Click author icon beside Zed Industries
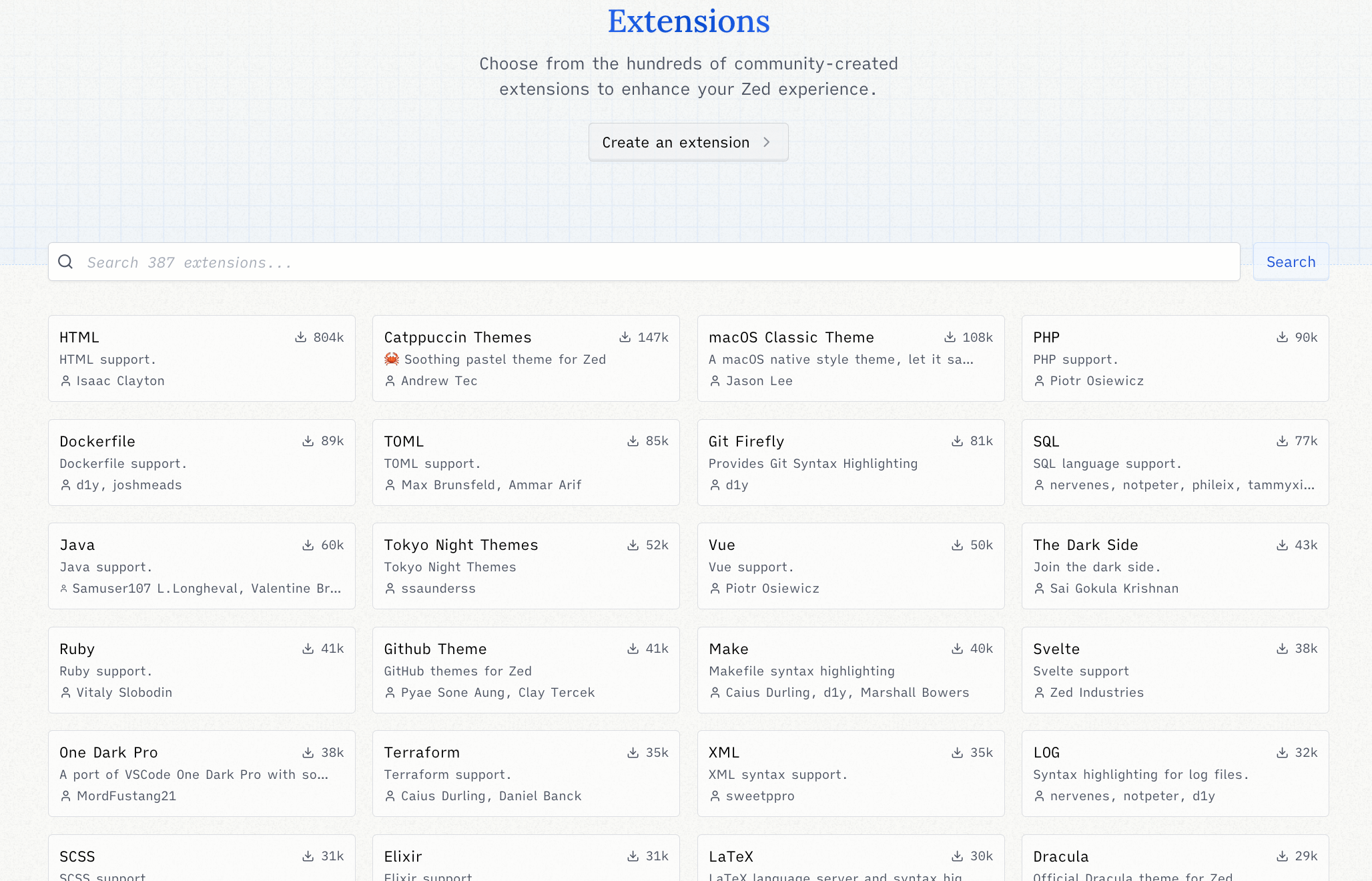 [1039, 693]
